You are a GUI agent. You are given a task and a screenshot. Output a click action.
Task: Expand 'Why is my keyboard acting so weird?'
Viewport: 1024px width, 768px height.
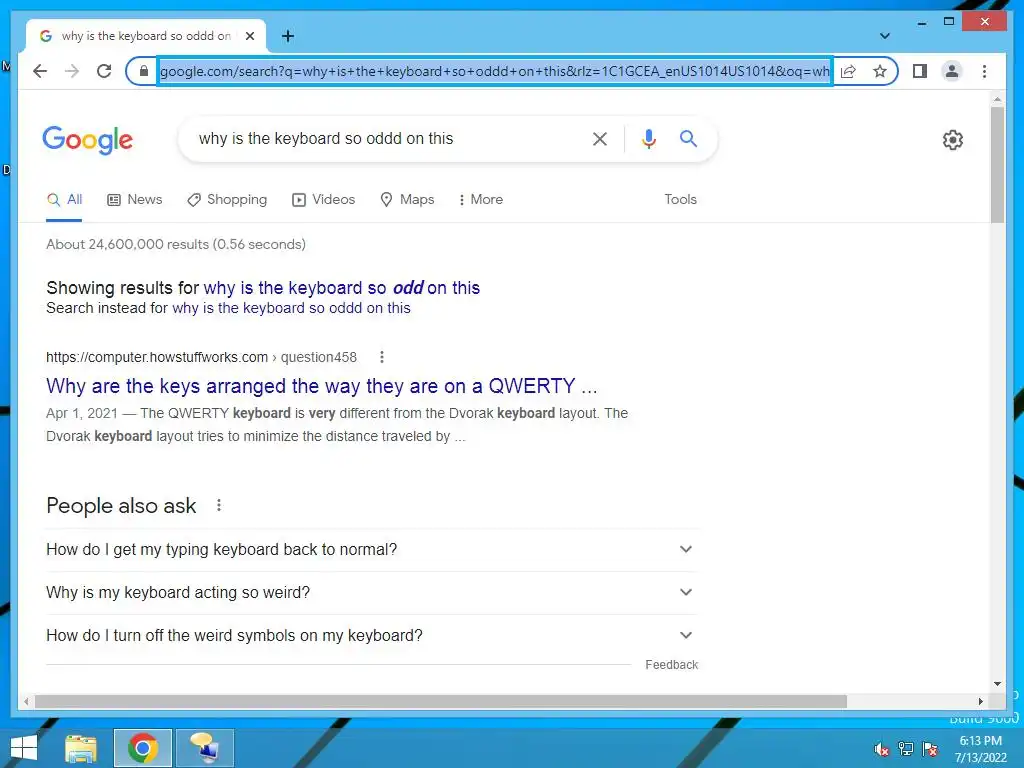click(371, 593)
